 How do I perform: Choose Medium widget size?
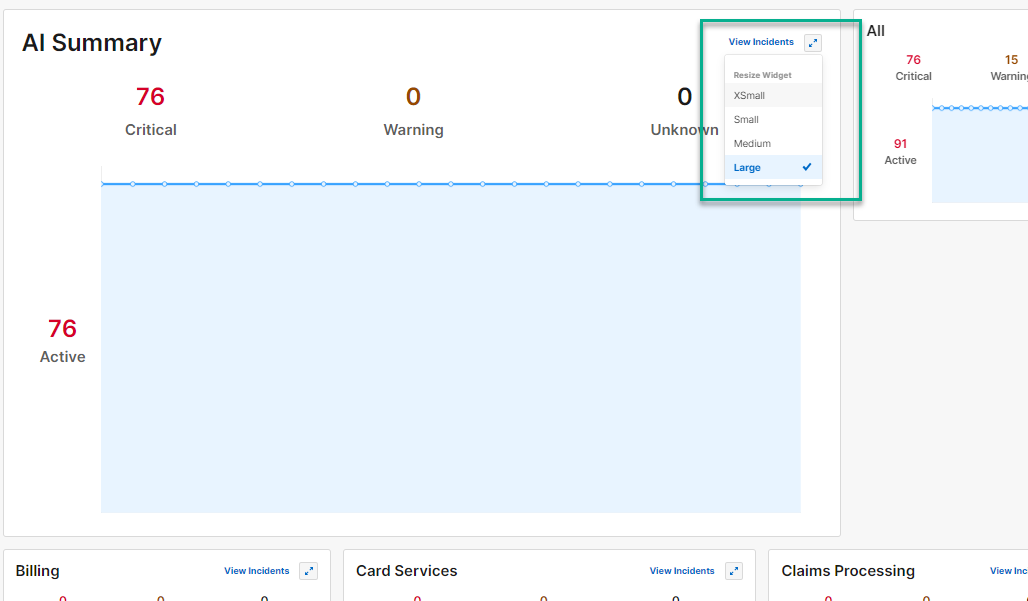(x=751, y=143)
